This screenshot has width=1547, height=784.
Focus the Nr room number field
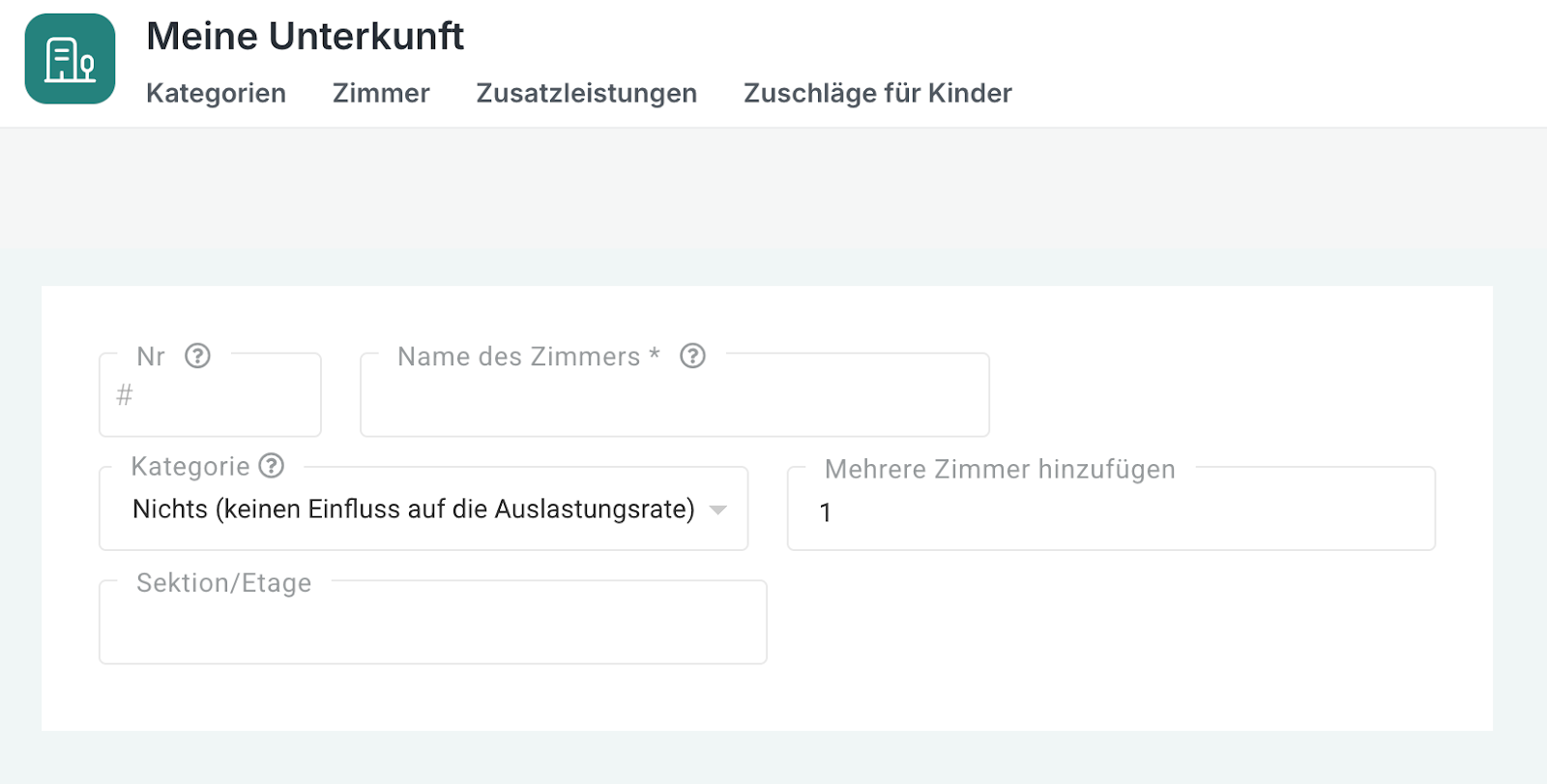(210, 394)
